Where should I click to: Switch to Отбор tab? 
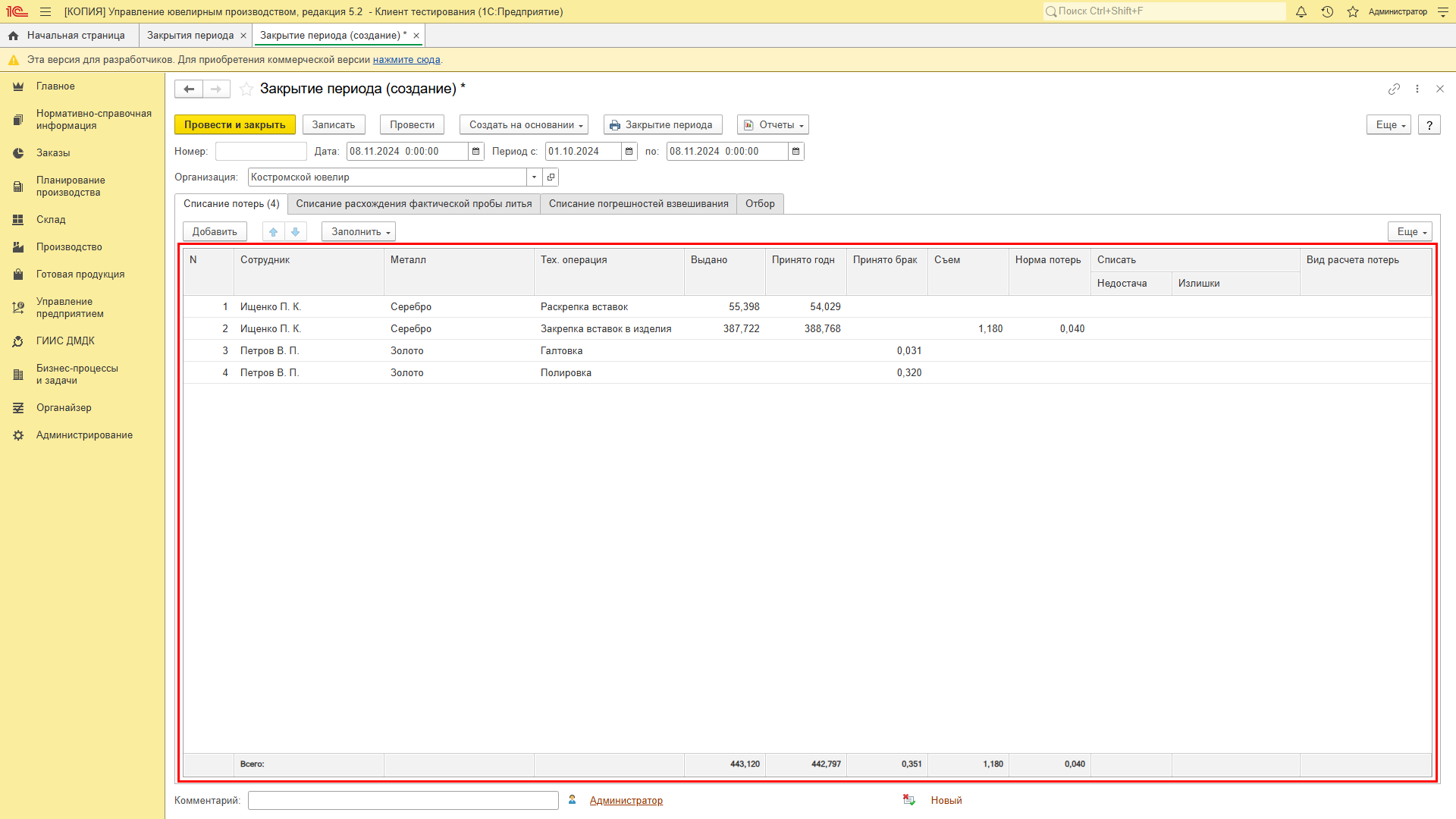pyautogui.click(x=760, y=204)
